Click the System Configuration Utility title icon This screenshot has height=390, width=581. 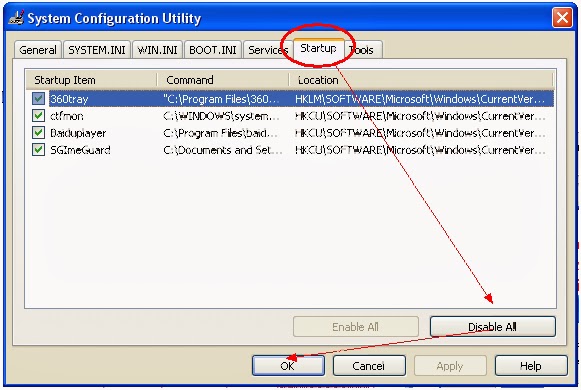[16, 18]
